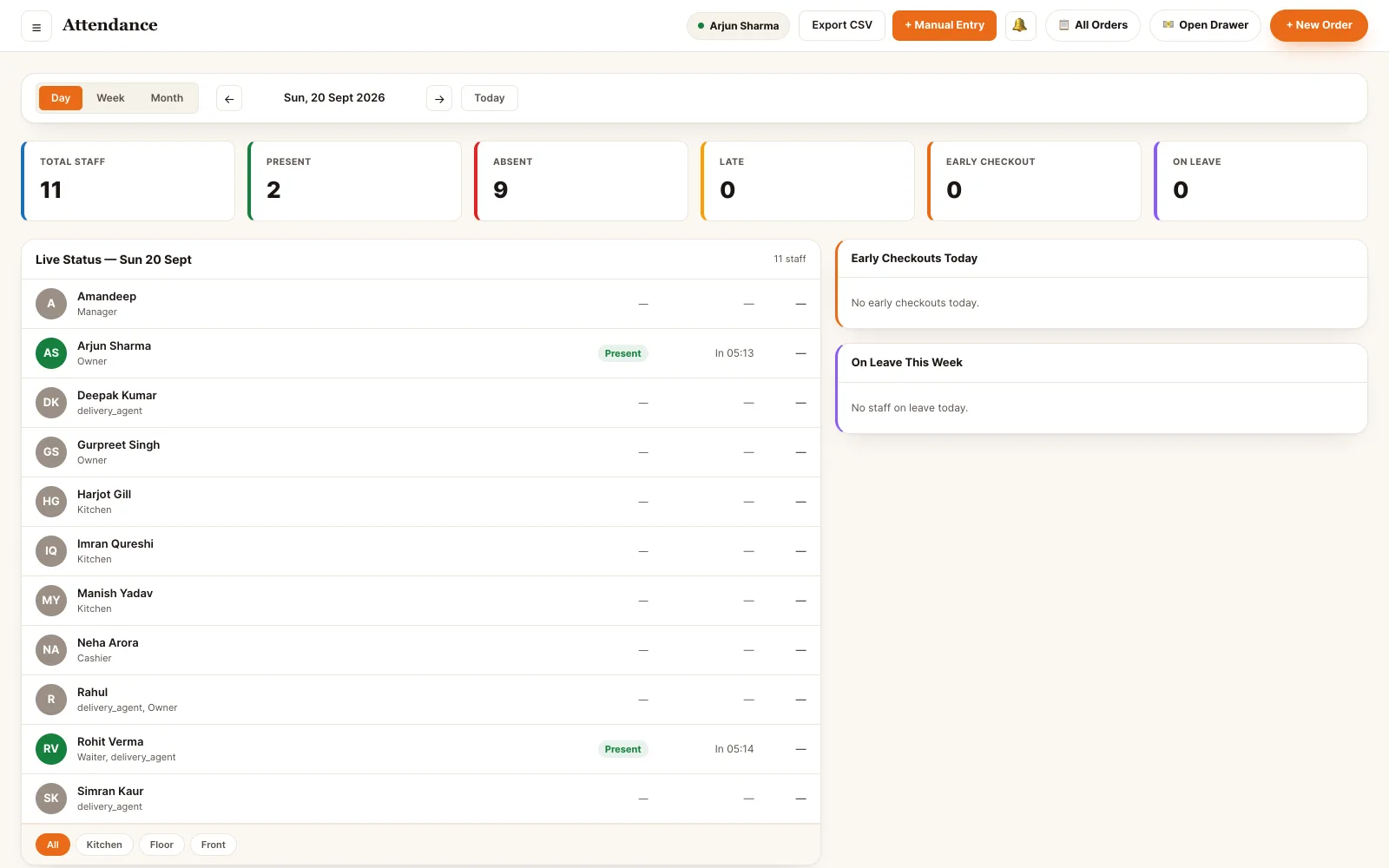1389x868 pixels.
Task: Switch to Day view
Action: (61, 98)
